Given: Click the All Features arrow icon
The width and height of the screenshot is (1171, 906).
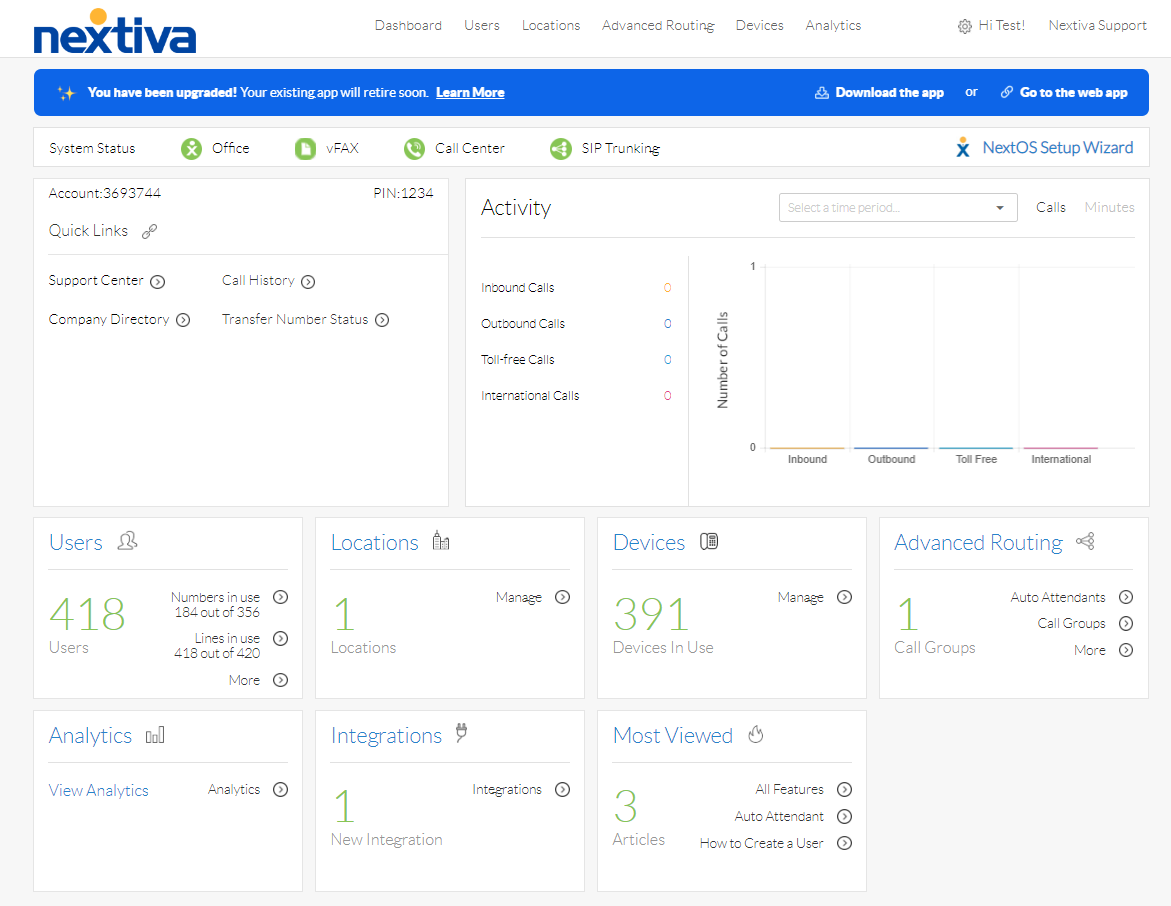Looking at the screenshot, I should [844, 789].
